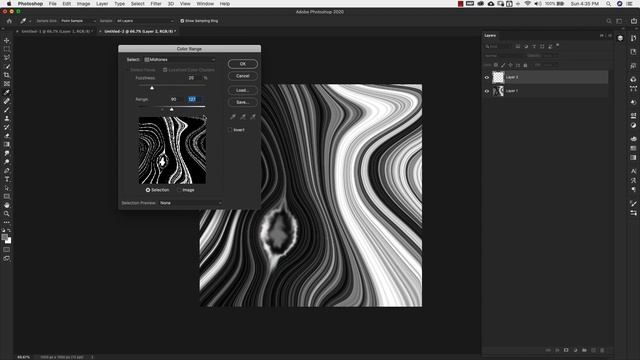Enable the Invert checkbox
The image size is (640, 360).
[x=230, y=130]
